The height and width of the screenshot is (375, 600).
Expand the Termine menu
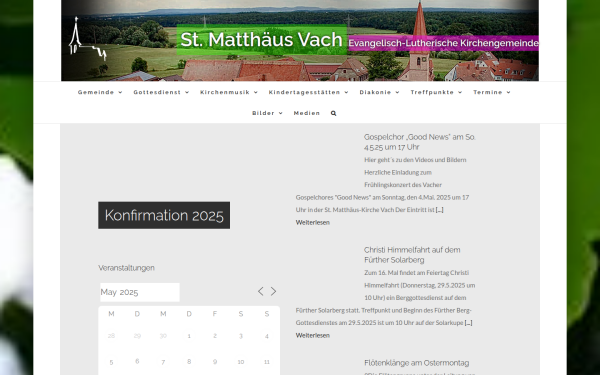pyautogui.click(x=492, y=92)
